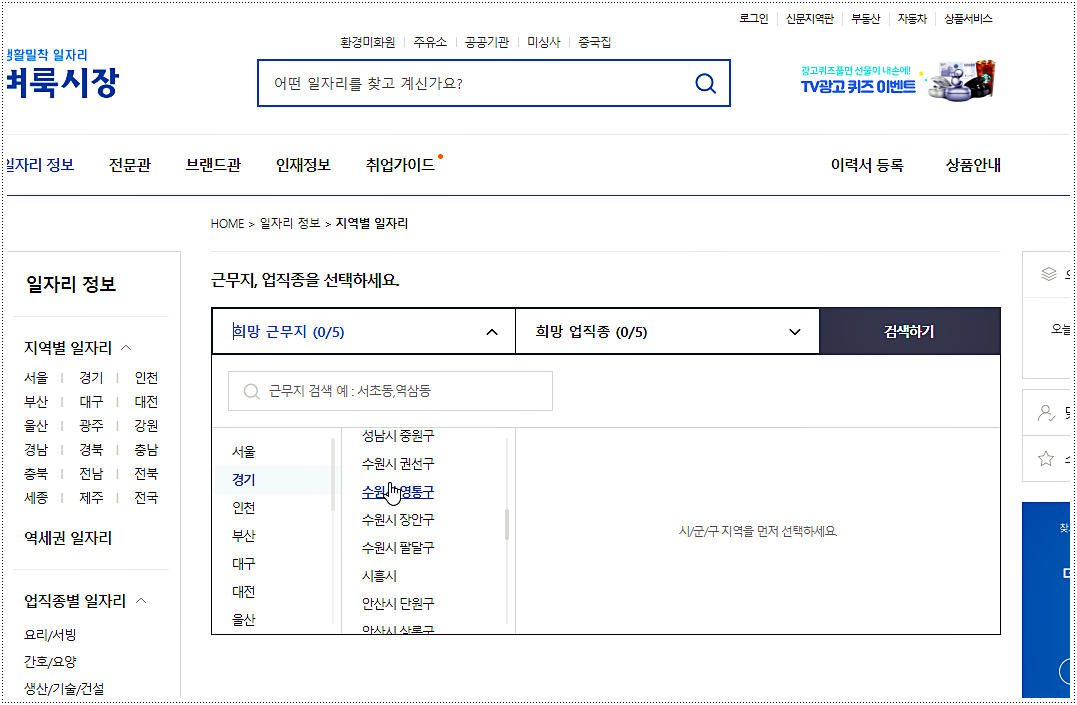The height and width of the screenshot is (705, 1077).
Task: Select 수원시 권선구 district
Action: pyautogui.click(x=398, y=464)
